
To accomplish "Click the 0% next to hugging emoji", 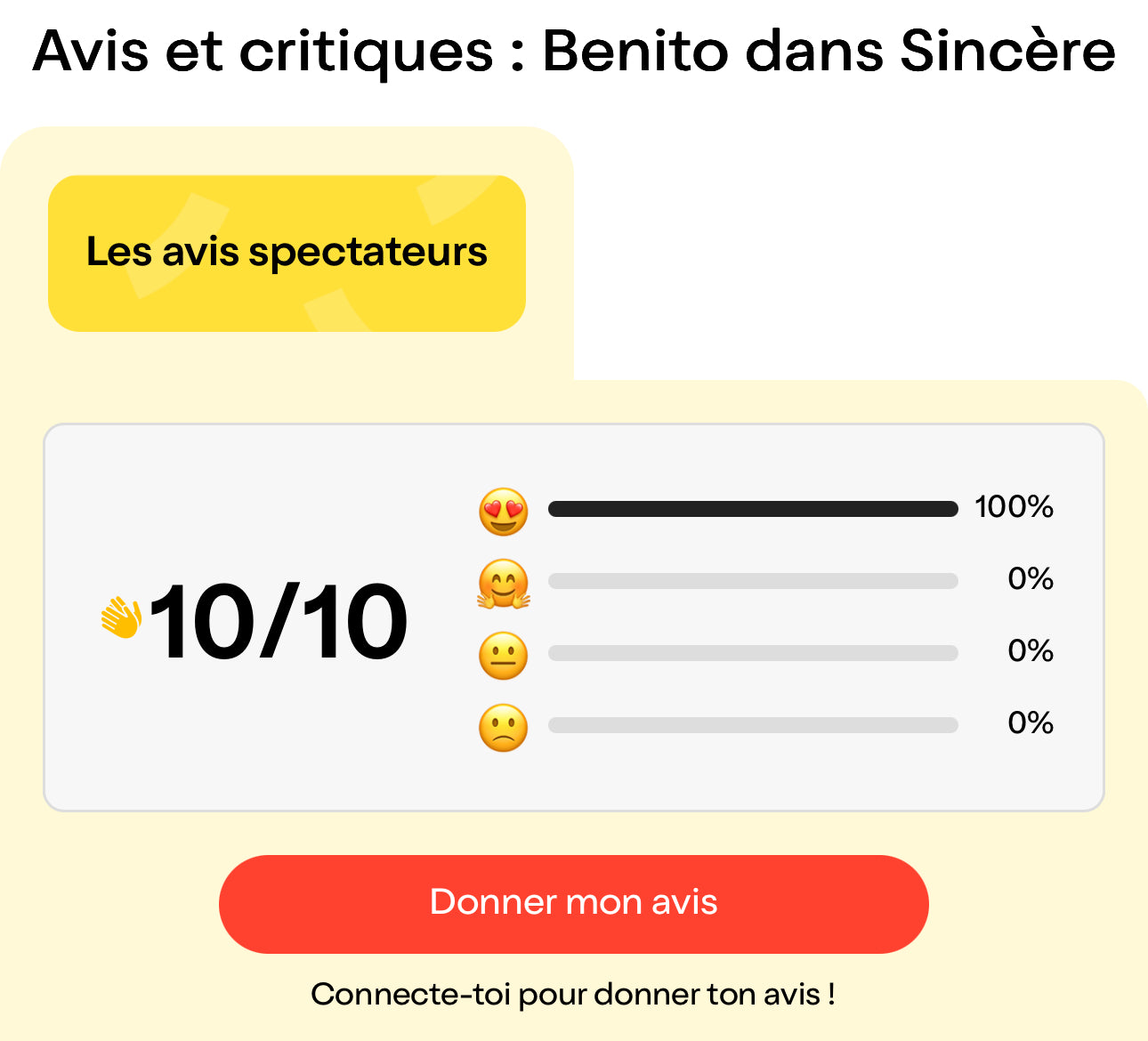I will pos(1031,579).
